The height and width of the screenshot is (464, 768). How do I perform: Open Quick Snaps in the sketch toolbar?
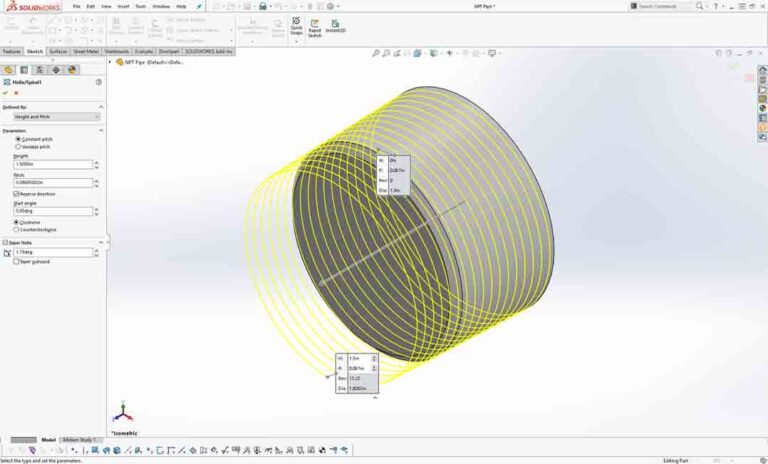[x=296, y=26]
